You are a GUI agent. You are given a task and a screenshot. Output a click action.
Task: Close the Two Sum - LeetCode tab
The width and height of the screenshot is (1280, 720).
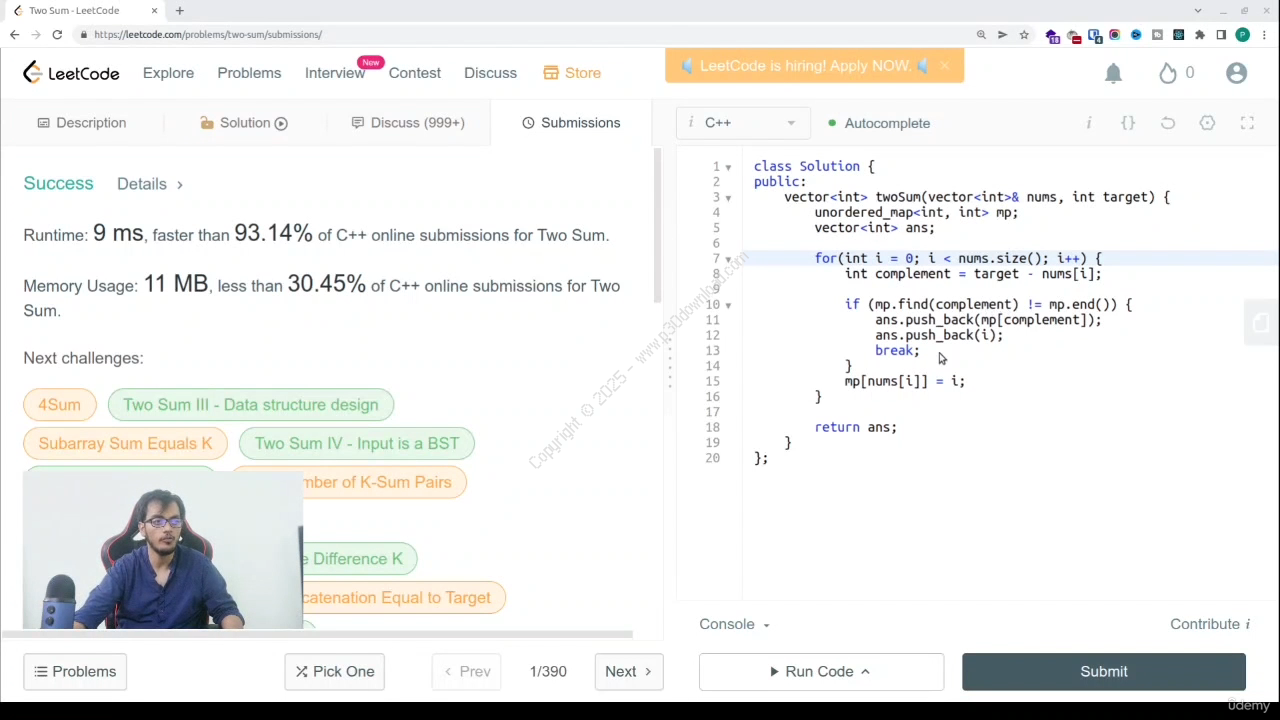click(154, 10)
